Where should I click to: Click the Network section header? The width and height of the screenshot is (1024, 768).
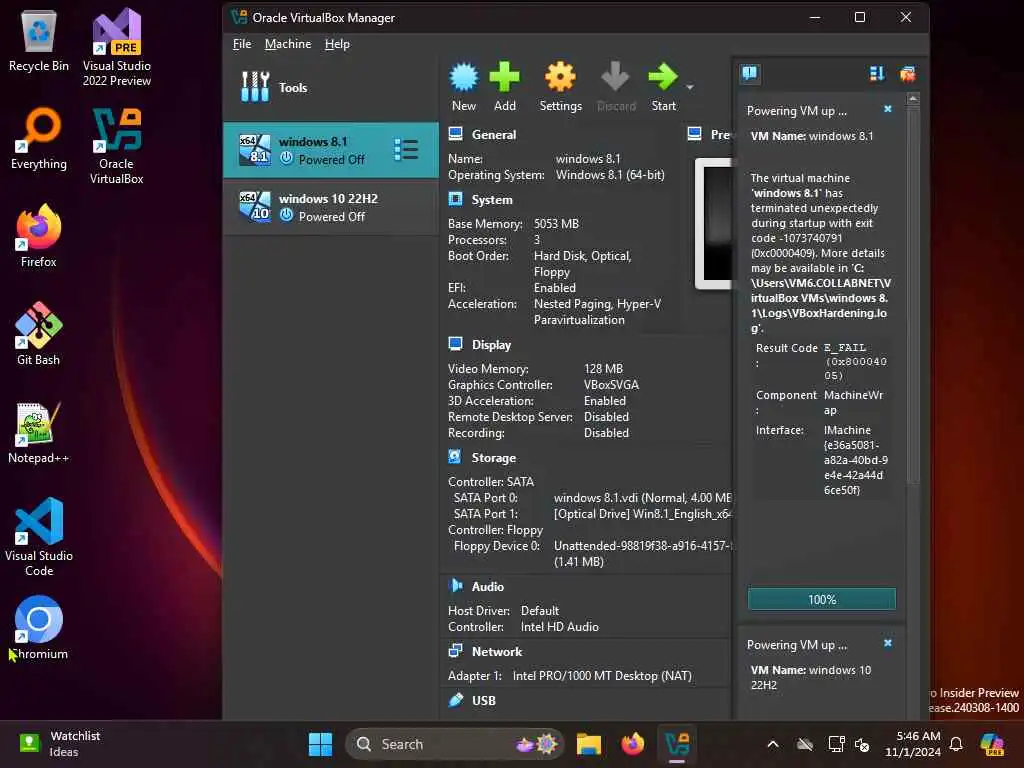(497, 652)
